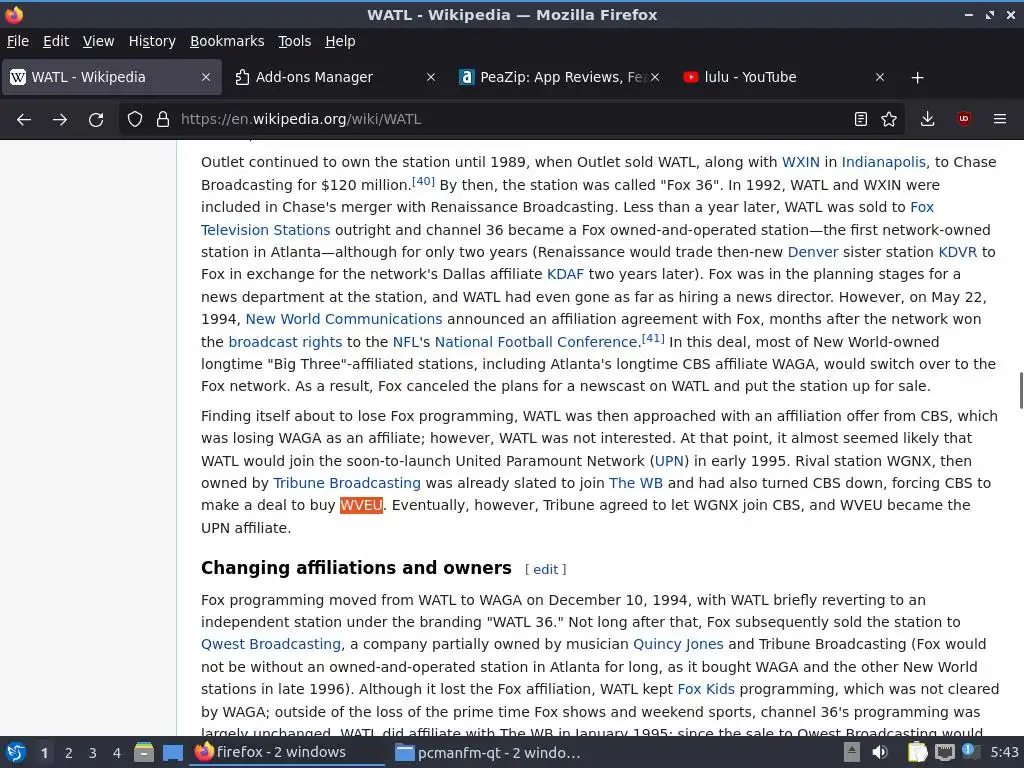Viewport: 1024px width, 768px height.
Task: Follow the KDVR link
Action: 957,252
